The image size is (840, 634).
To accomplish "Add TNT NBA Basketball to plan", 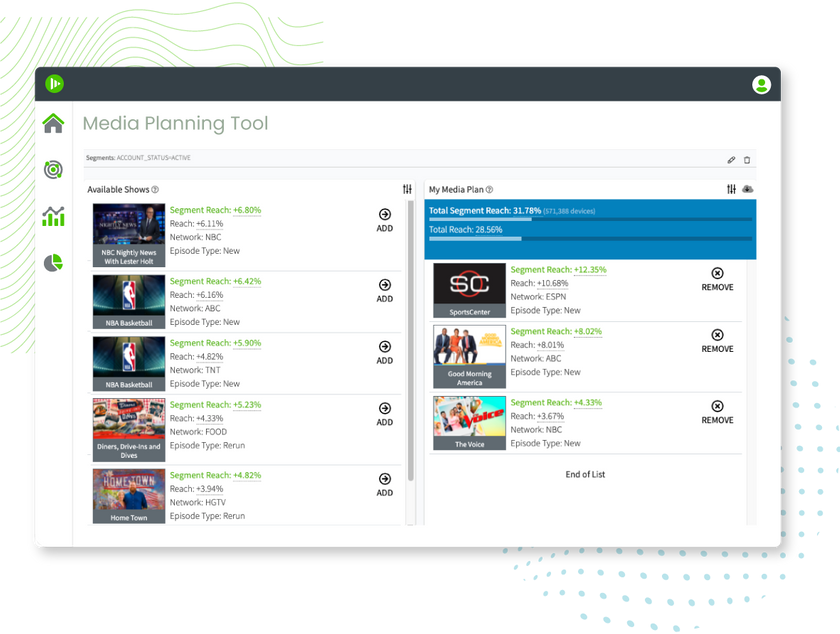I will point(385,353).
